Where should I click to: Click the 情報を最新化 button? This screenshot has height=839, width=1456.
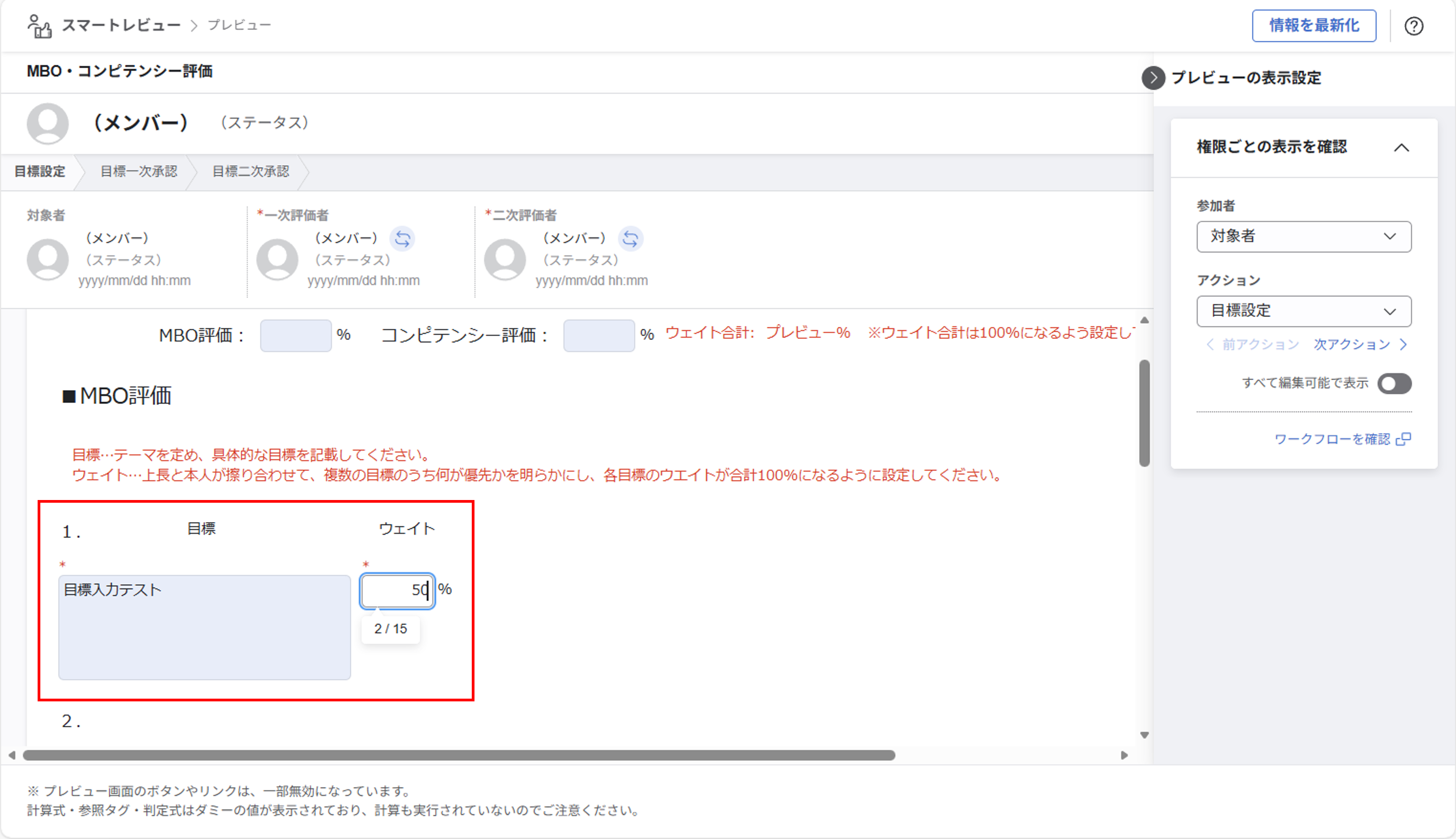coord(1313,26)
